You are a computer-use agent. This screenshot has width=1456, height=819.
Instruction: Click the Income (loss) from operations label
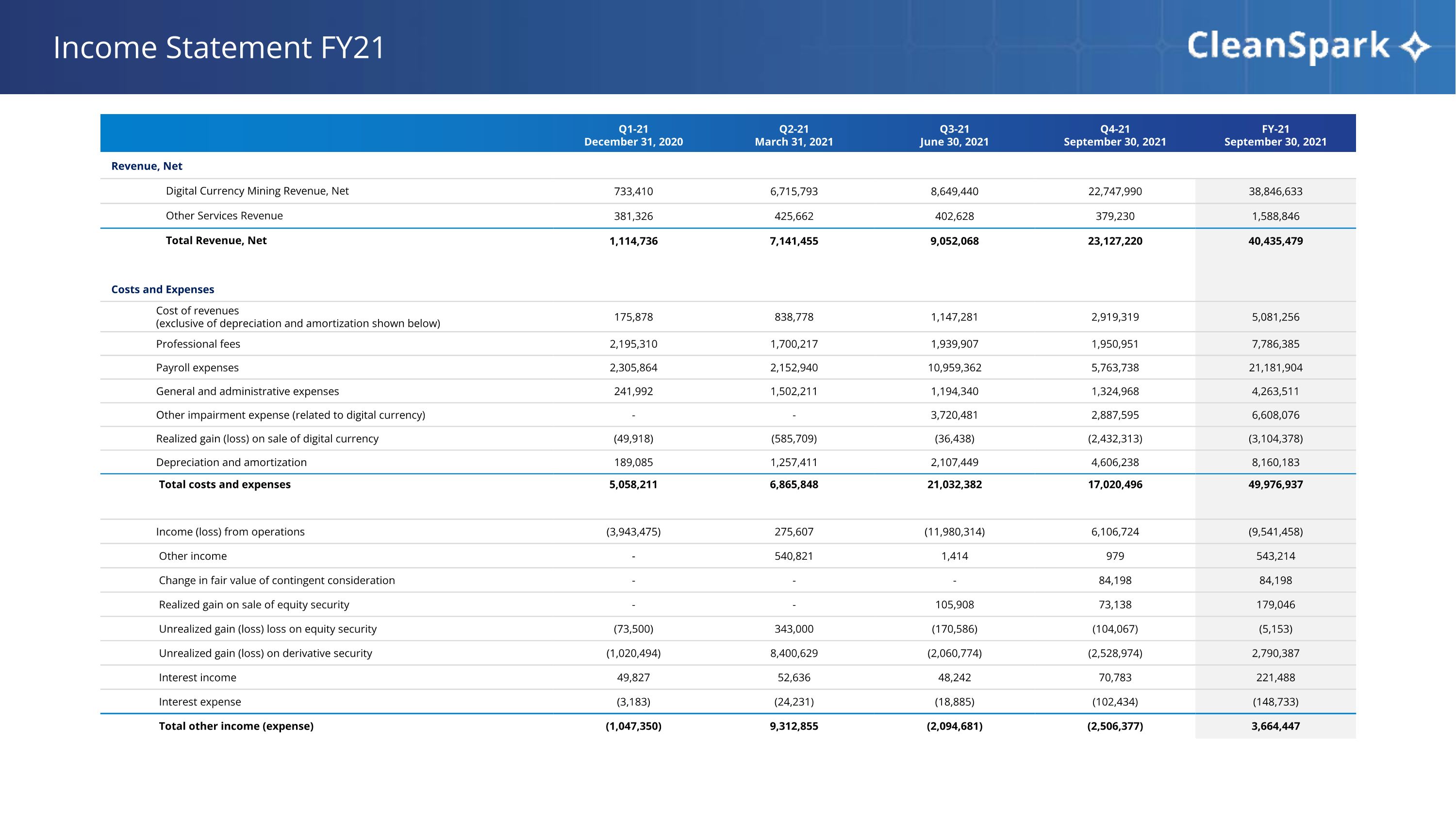click(x=230, y=532)
